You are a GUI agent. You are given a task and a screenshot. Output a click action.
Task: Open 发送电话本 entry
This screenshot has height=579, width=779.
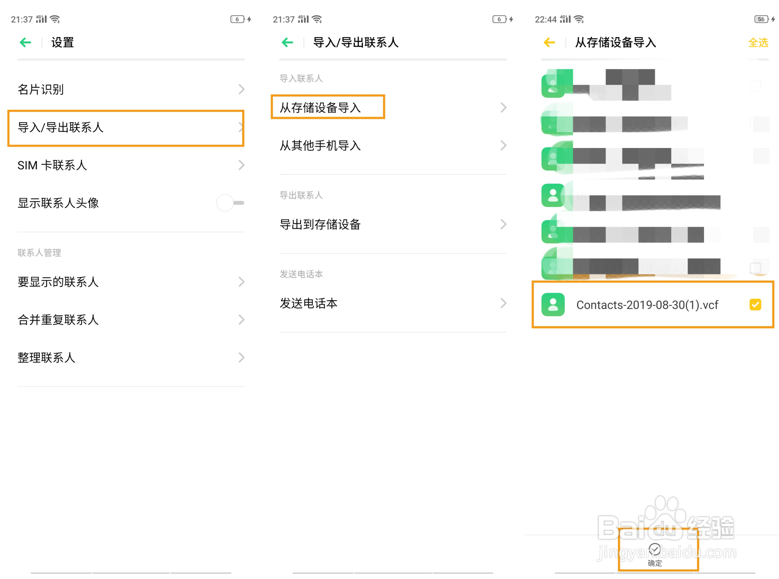tap(392, 304)
